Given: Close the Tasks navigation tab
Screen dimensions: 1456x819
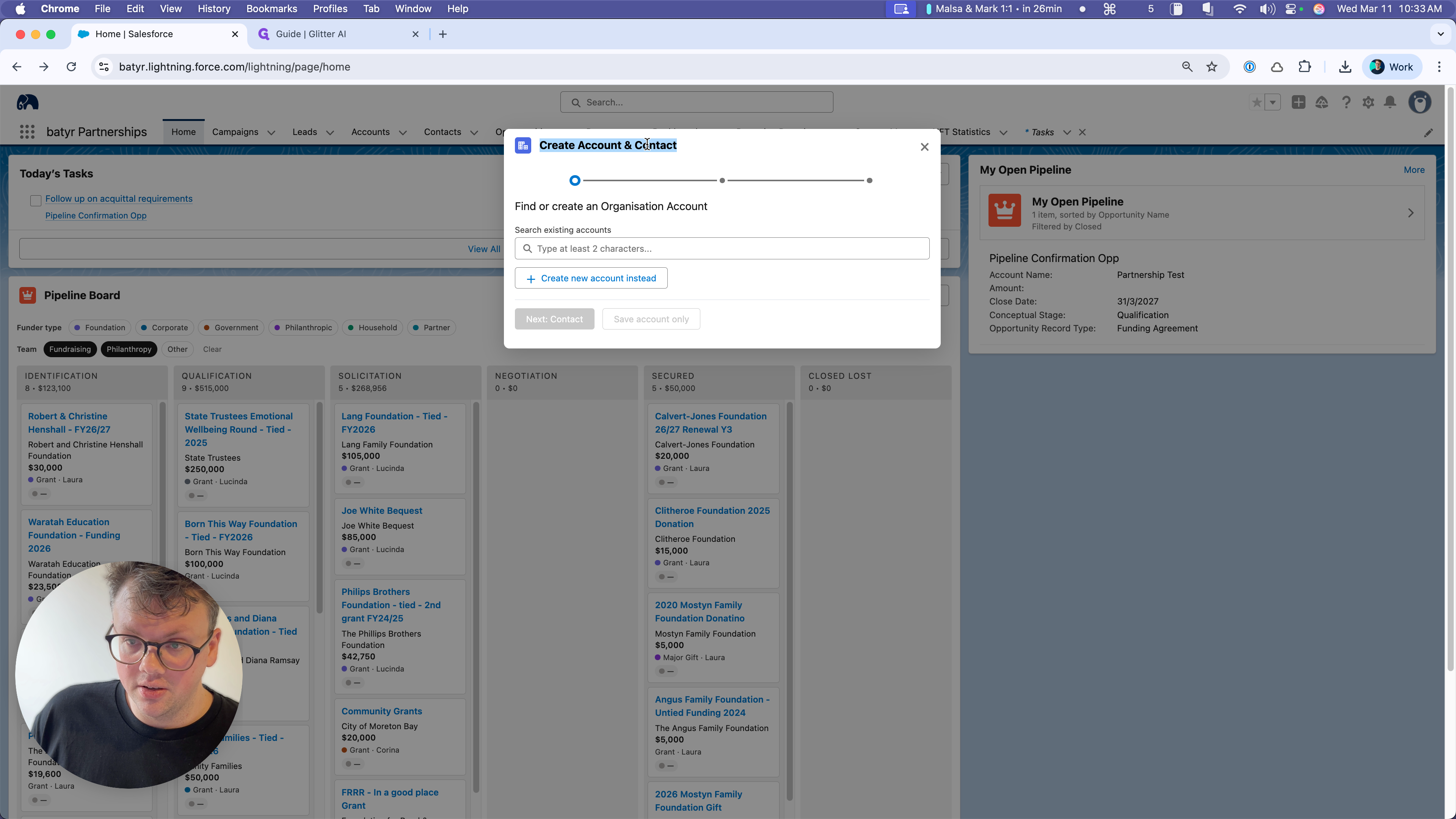Looking at the screenshot, I should point(1082,132).
